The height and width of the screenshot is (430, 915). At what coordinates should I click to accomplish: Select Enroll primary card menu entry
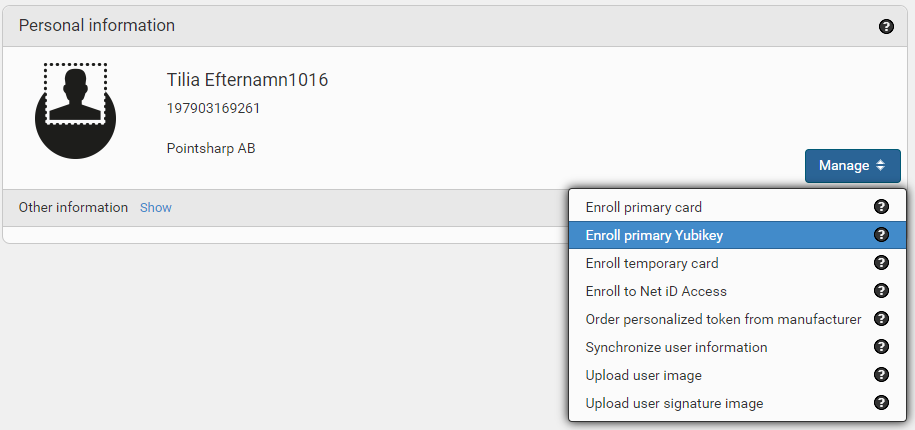[737, 207]
